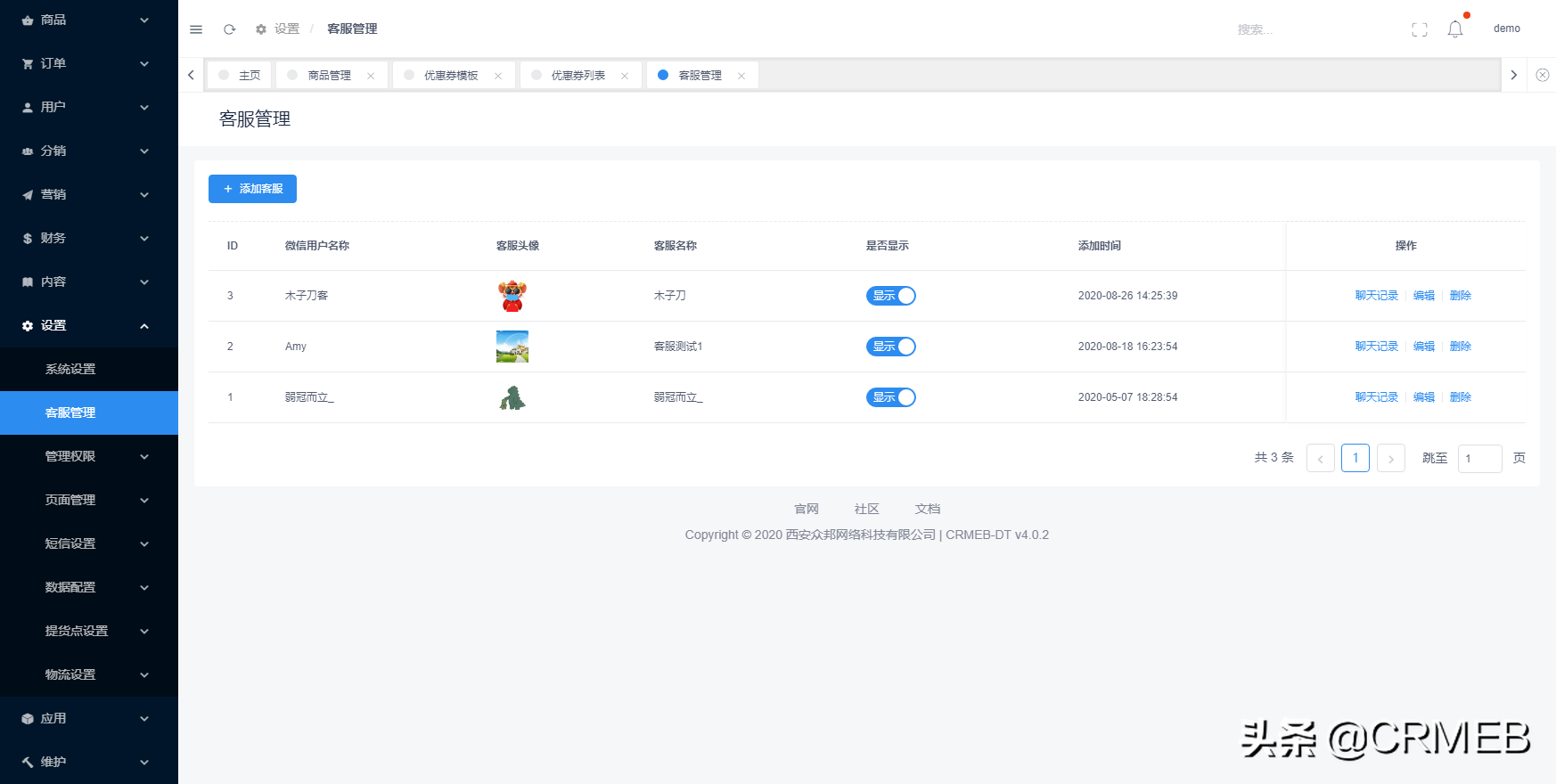1556x784 pixels.
Task: Enter fullscreen mode icon
Action: coord(1420,29)
